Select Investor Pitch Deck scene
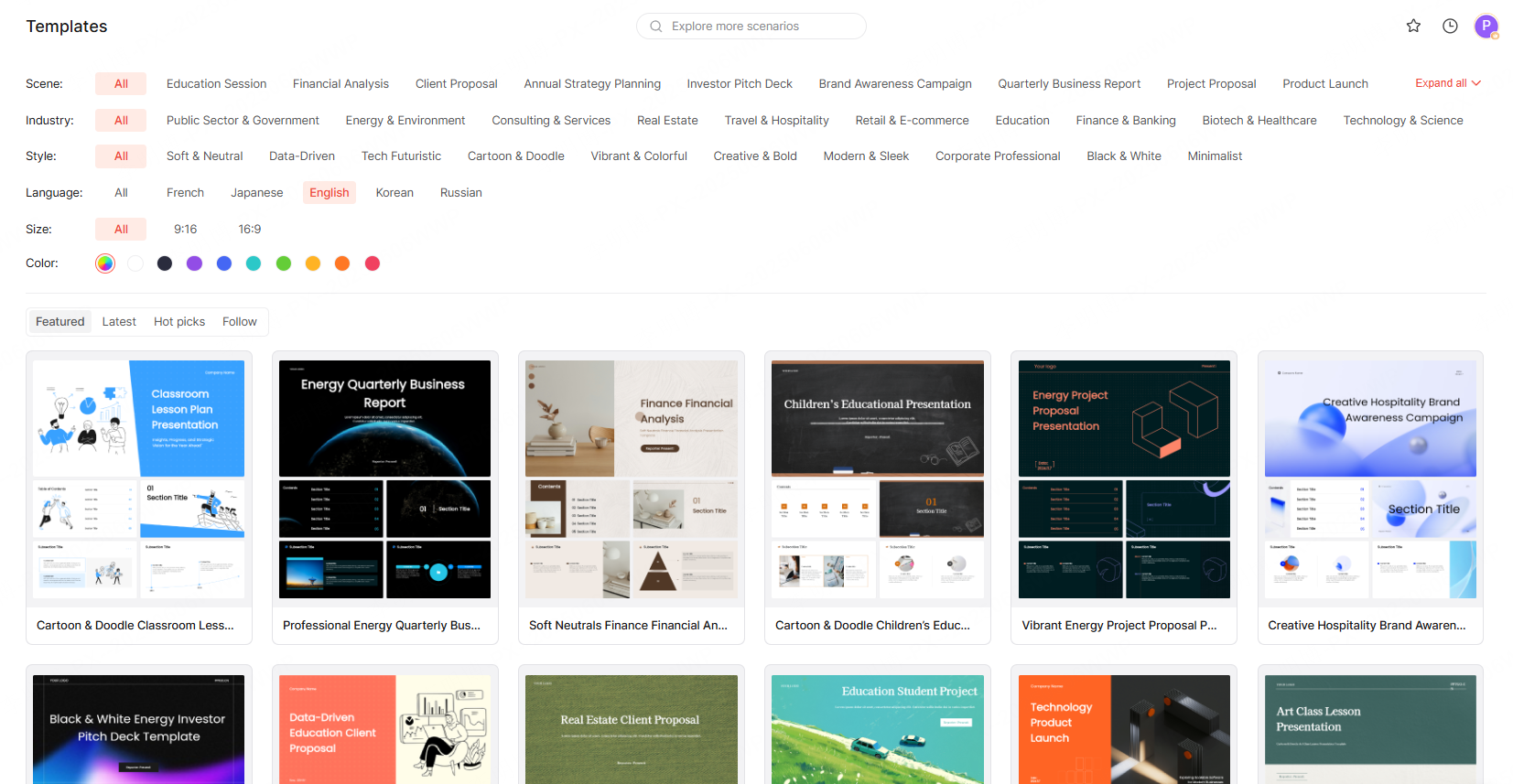 (x=739, y=83)
